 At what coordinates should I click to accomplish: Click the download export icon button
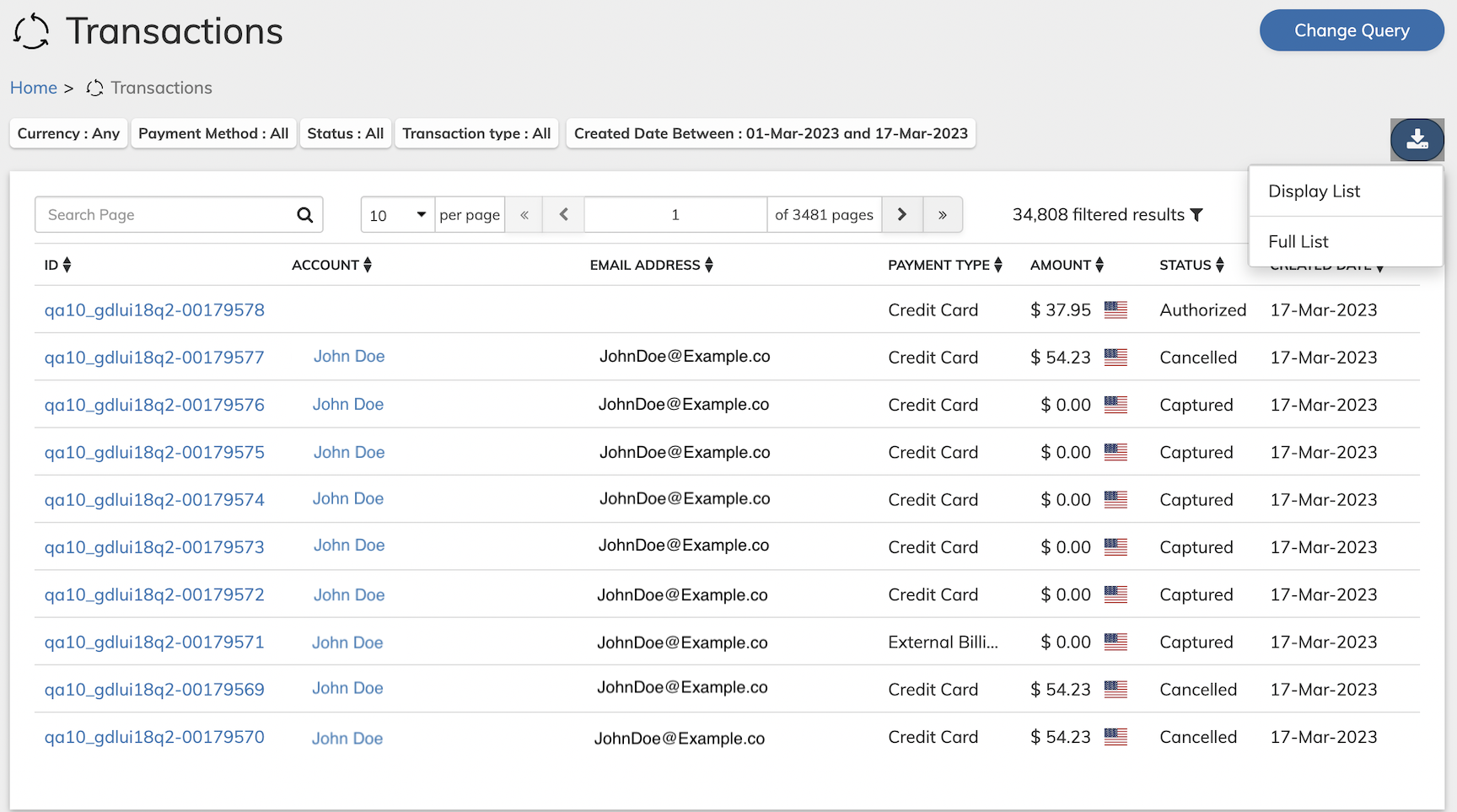1417,139
